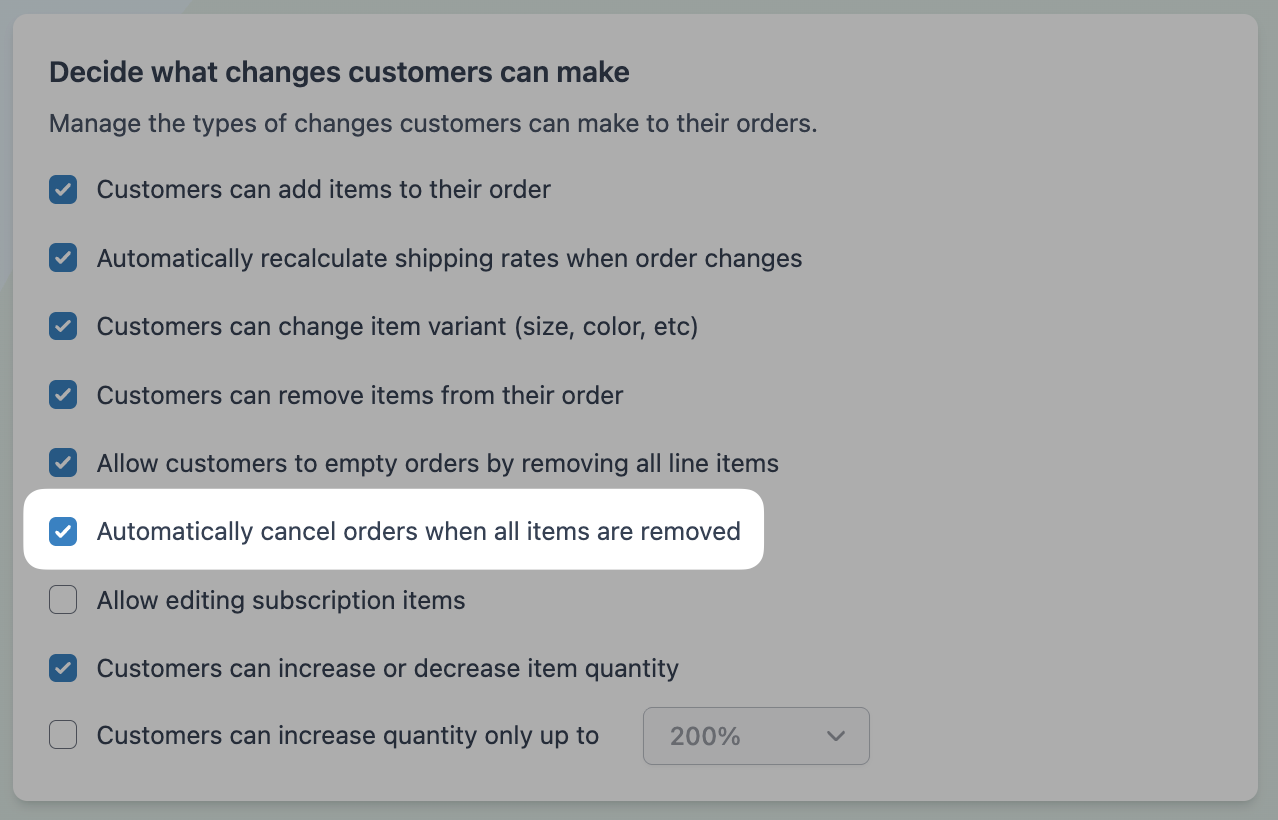Toggle the 'Allow customers to empty orders' checkbox

point(63,463)
